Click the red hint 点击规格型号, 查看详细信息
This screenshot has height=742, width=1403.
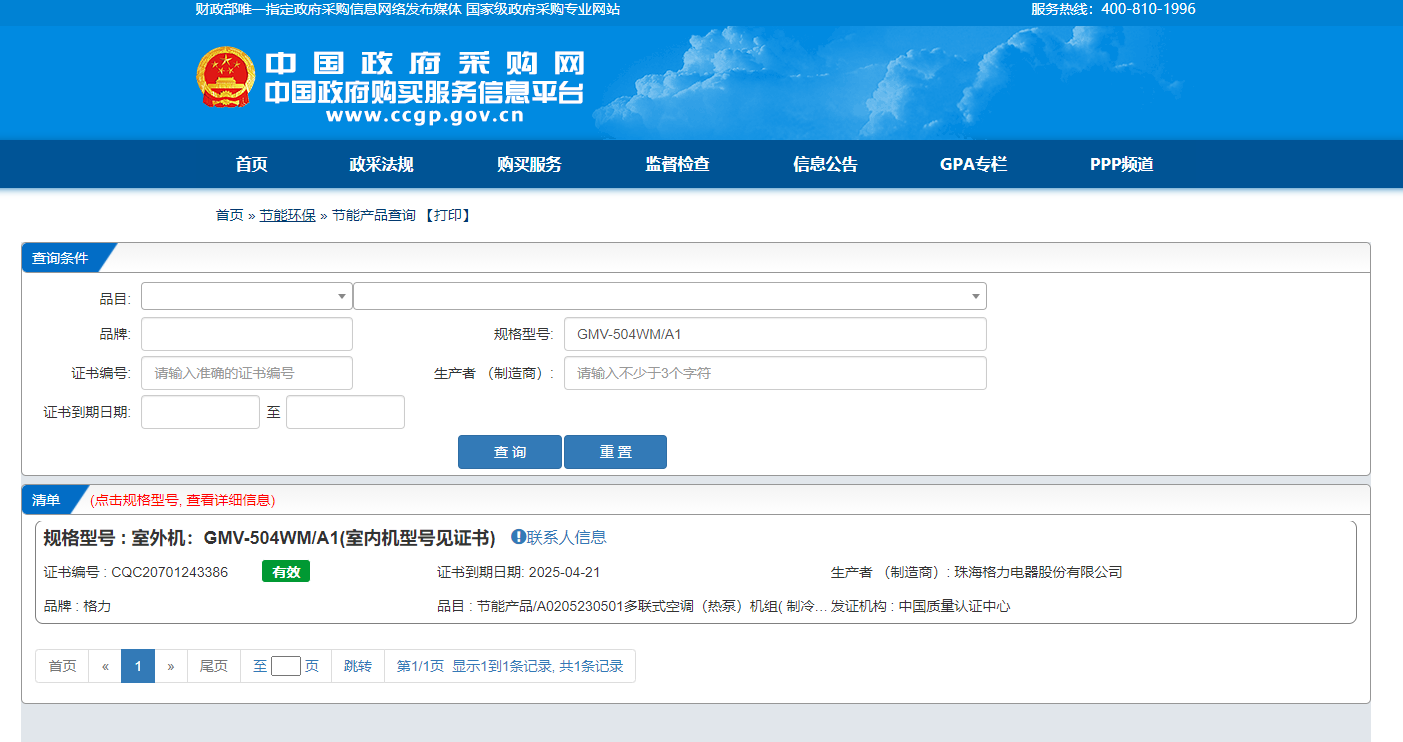click(183, 500)
